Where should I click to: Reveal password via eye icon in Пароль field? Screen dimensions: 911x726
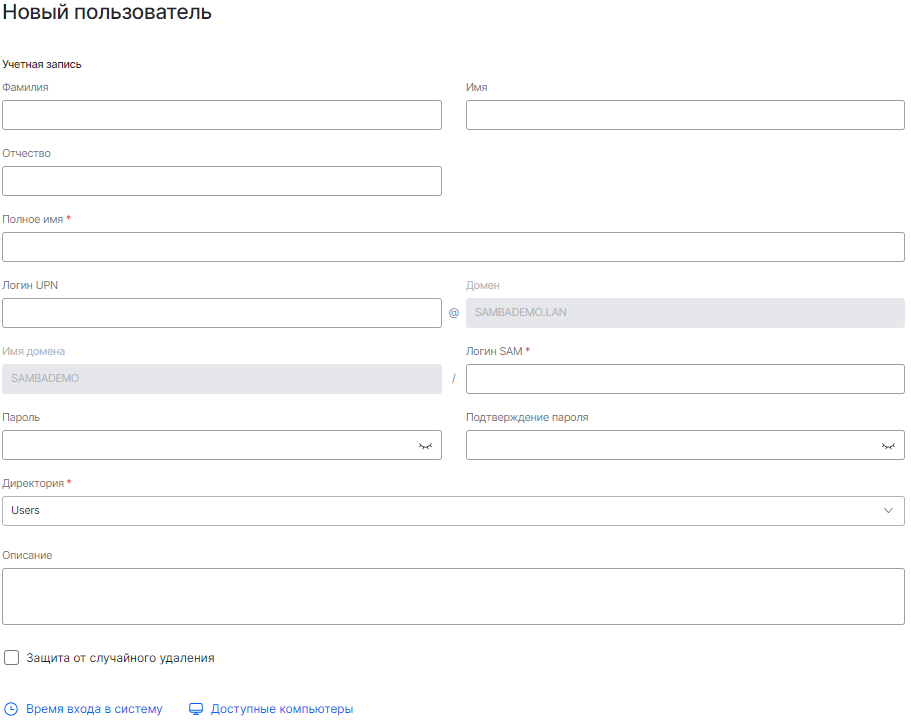click(x=425, y=445)
